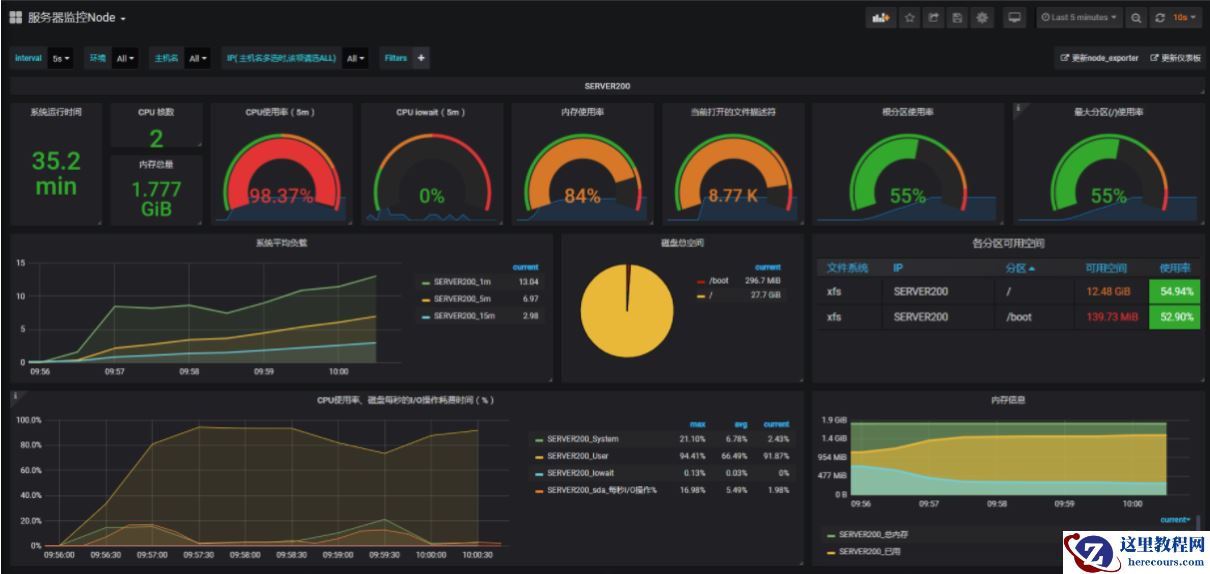Refresh dashboard with circular arrows icon

[1160, 18]
